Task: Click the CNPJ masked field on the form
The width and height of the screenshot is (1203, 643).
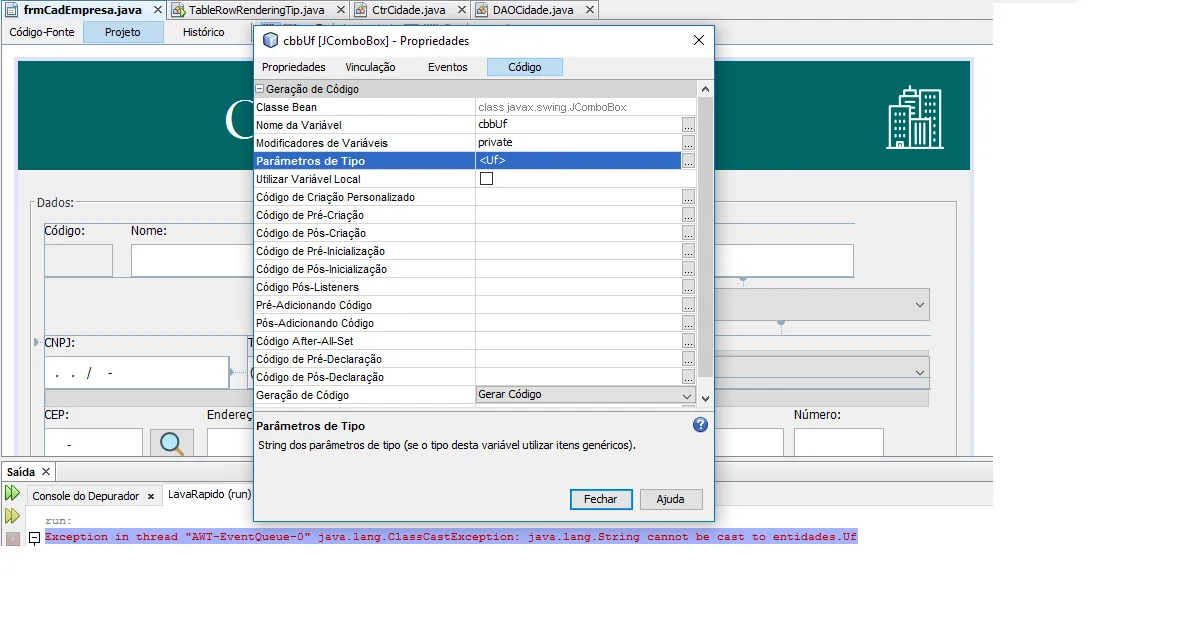Action: (x=137, y=372)
